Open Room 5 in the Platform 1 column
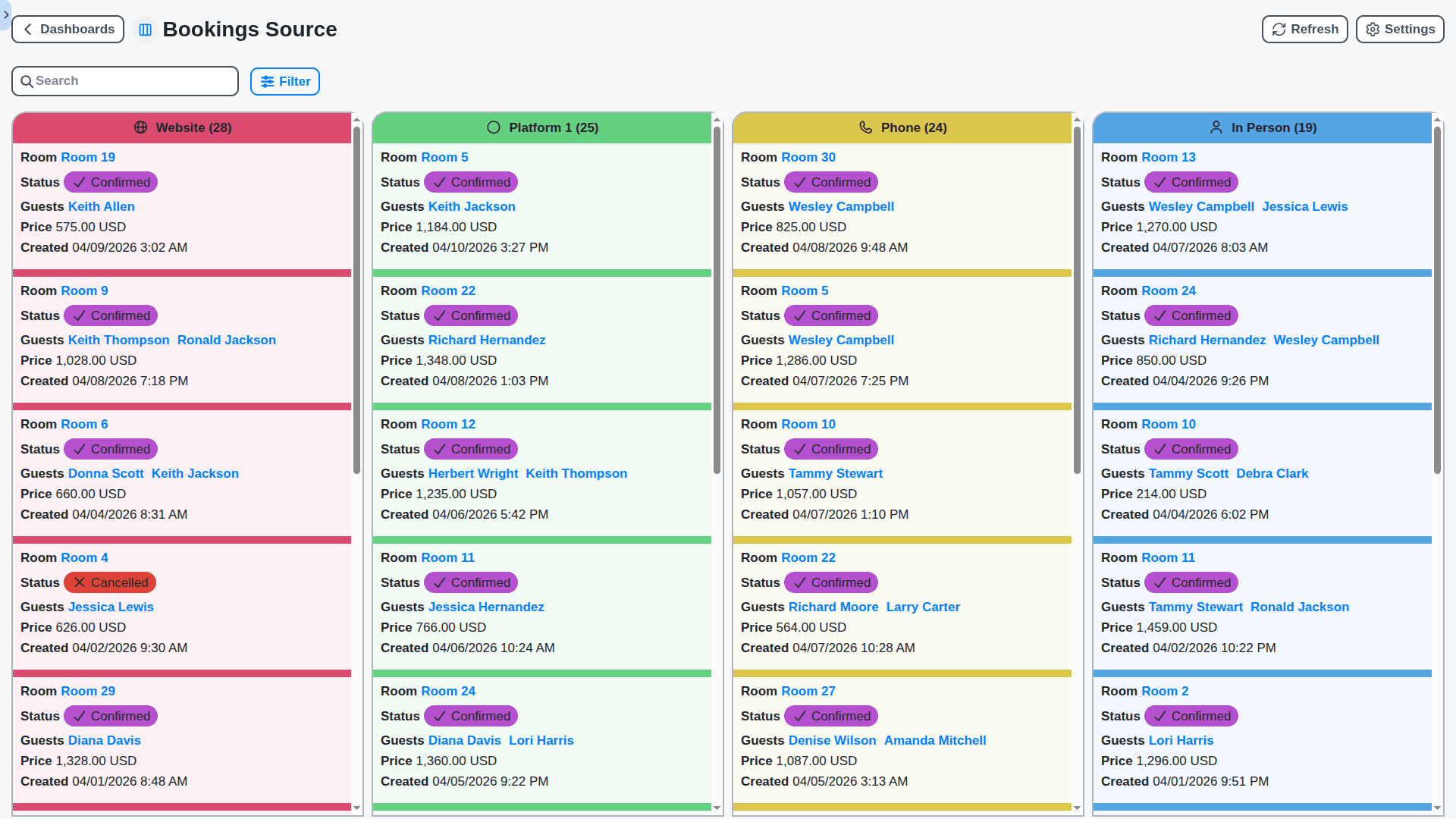 (x=444, y=157)
